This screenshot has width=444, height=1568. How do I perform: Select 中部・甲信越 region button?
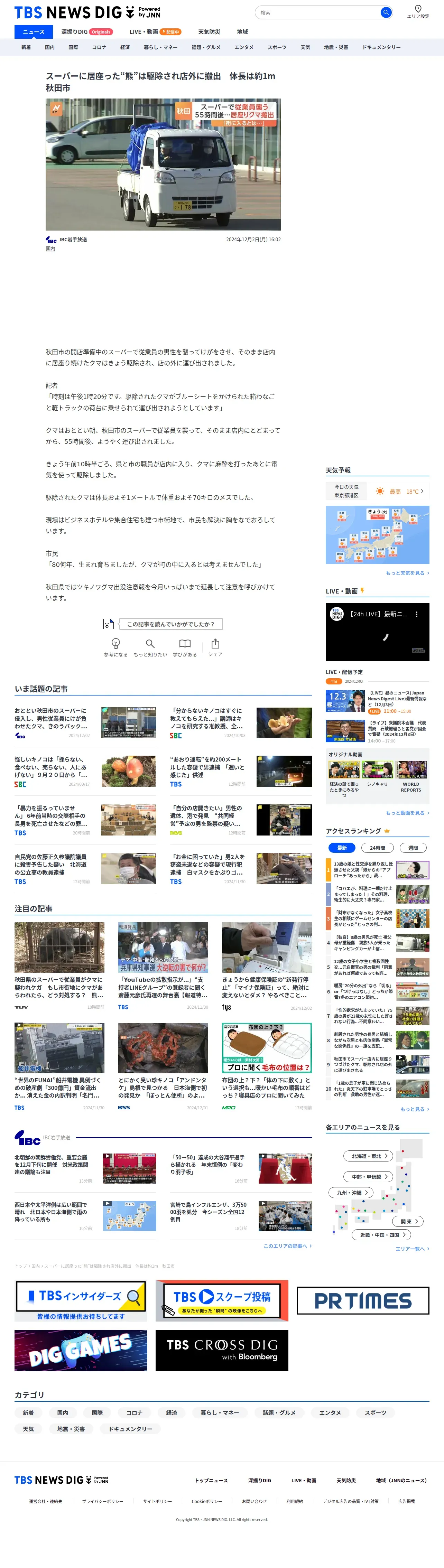point(369,1177)
